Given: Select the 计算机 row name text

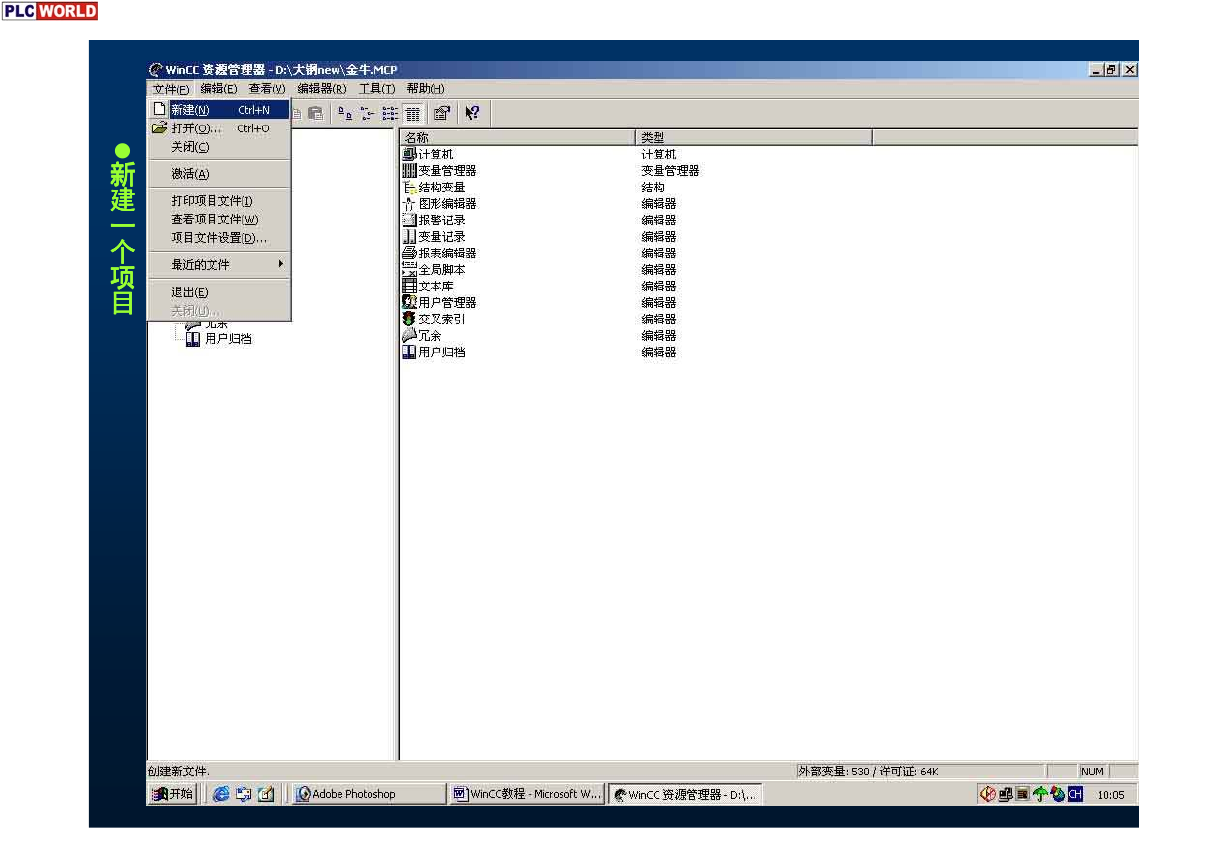Looking at the screenshot, I should (436, 154).
